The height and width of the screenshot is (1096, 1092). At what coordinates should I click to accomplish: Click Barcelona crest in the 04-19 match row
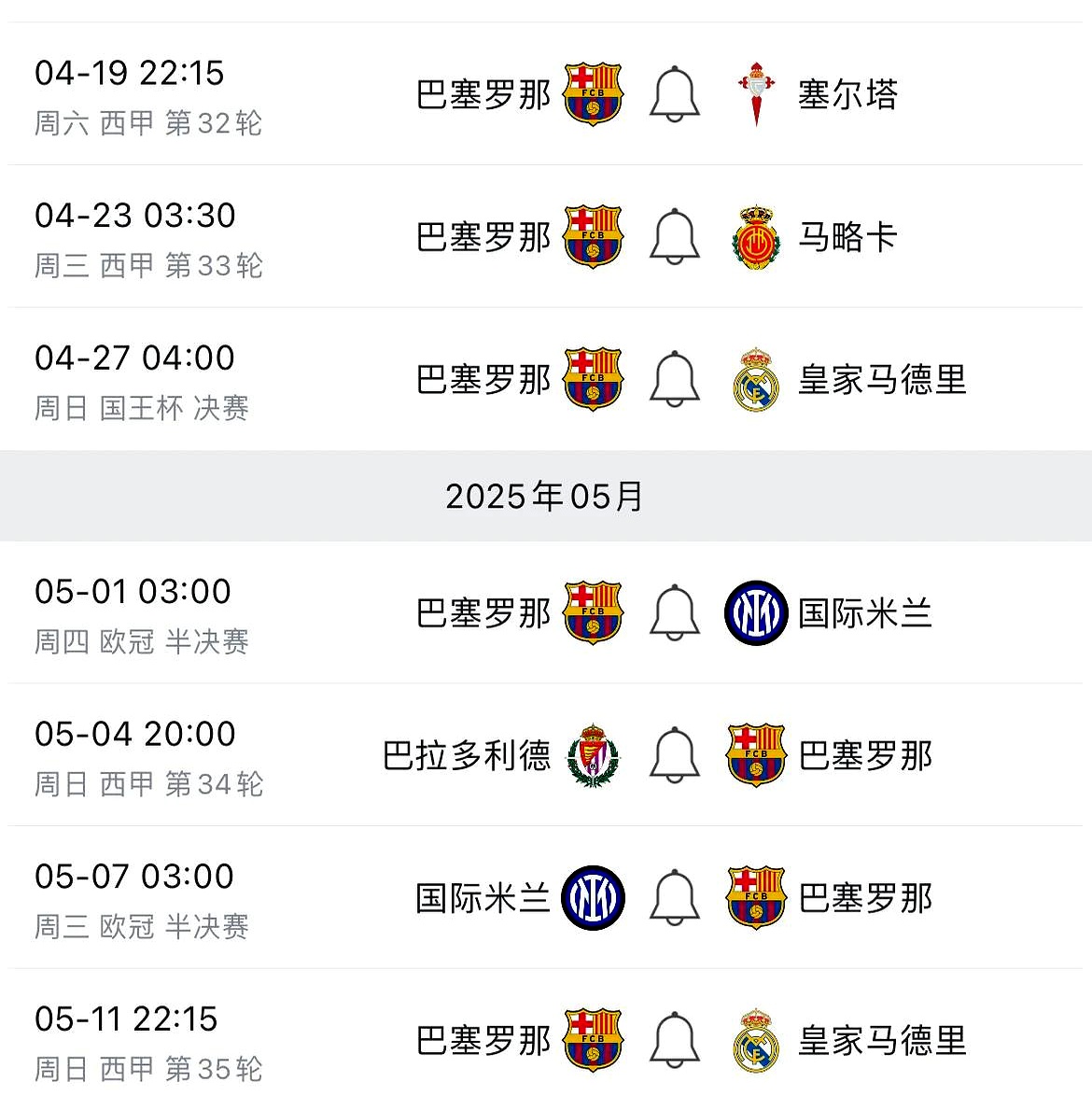tap(593, 94)
